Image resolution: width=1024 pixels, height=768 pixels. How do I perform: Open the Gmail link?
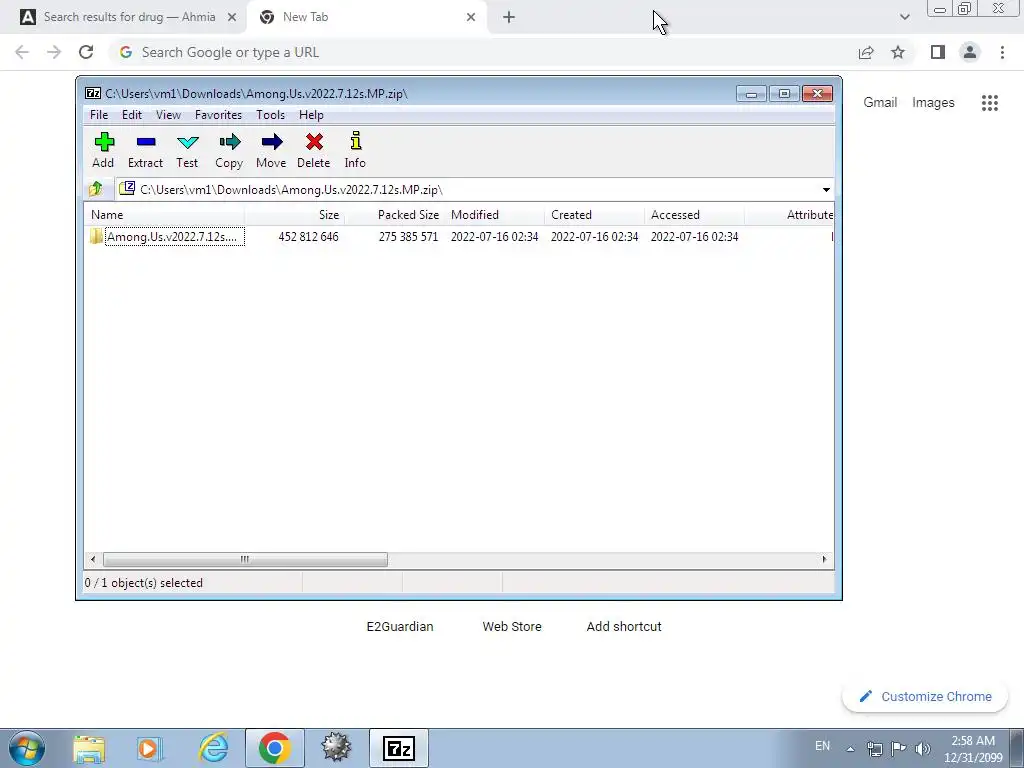pos(880,103)
